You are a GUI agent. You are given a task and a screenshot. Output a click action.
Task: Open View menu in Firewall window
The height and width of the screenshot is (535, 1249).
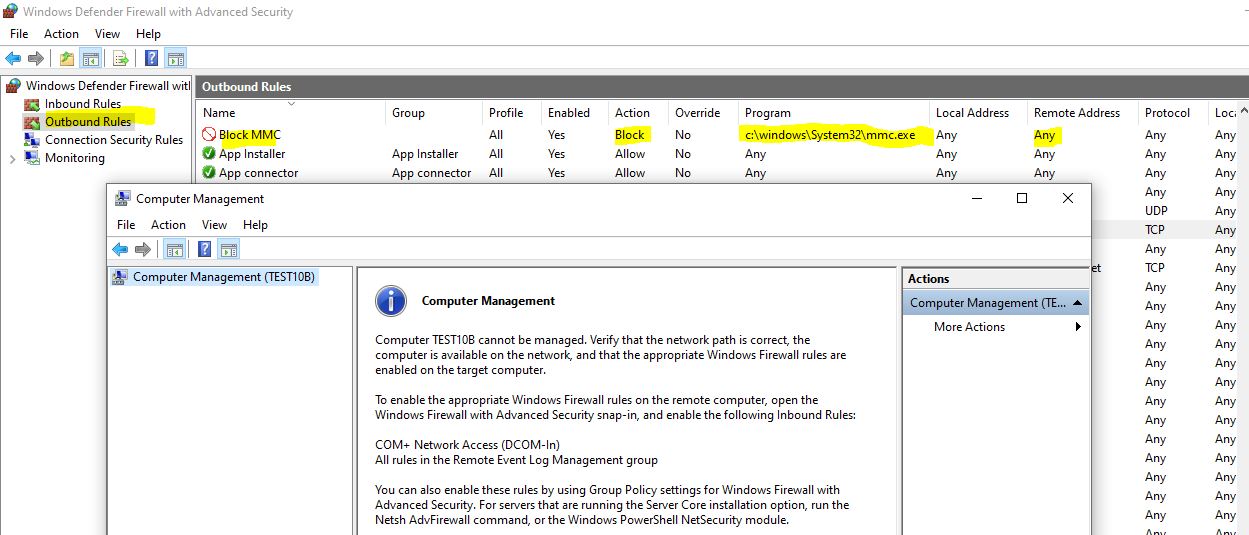coord(107,34)
